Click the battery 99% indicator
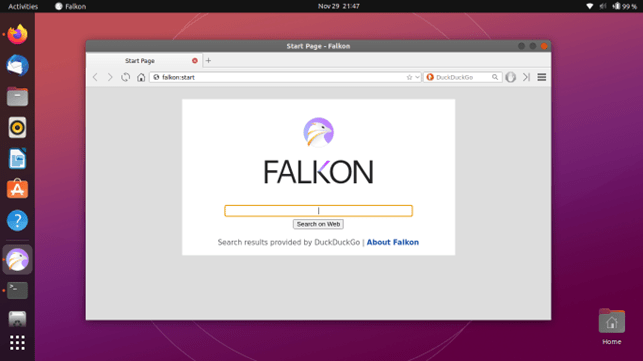This screenshot has width=643, height=361. pos(625,6)
